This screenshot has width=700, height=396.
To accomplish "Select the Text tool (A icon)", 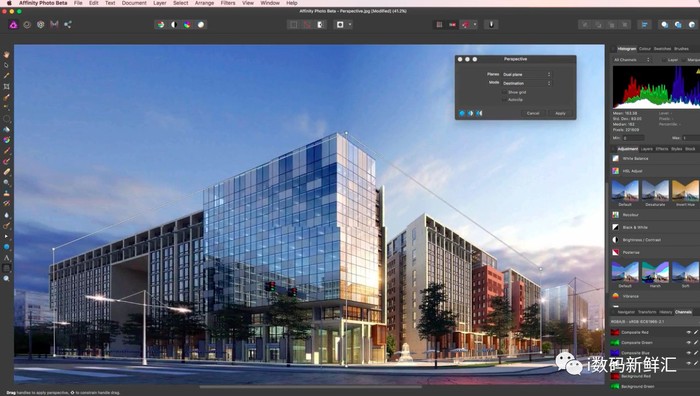I will click(x=6, y=257).
